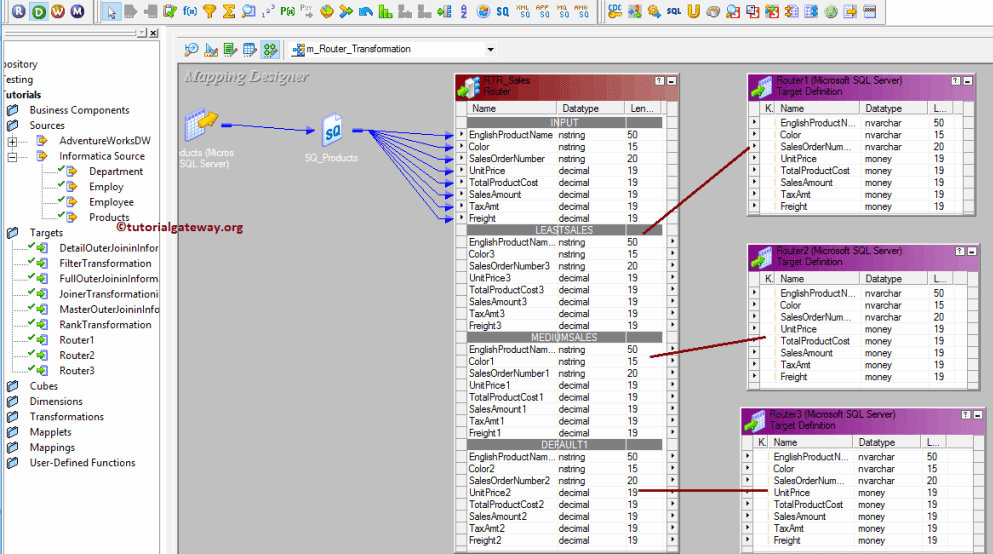993x554 pixels.
Task: Add a Rank transformation green bars icon
Action: [385, 11]
